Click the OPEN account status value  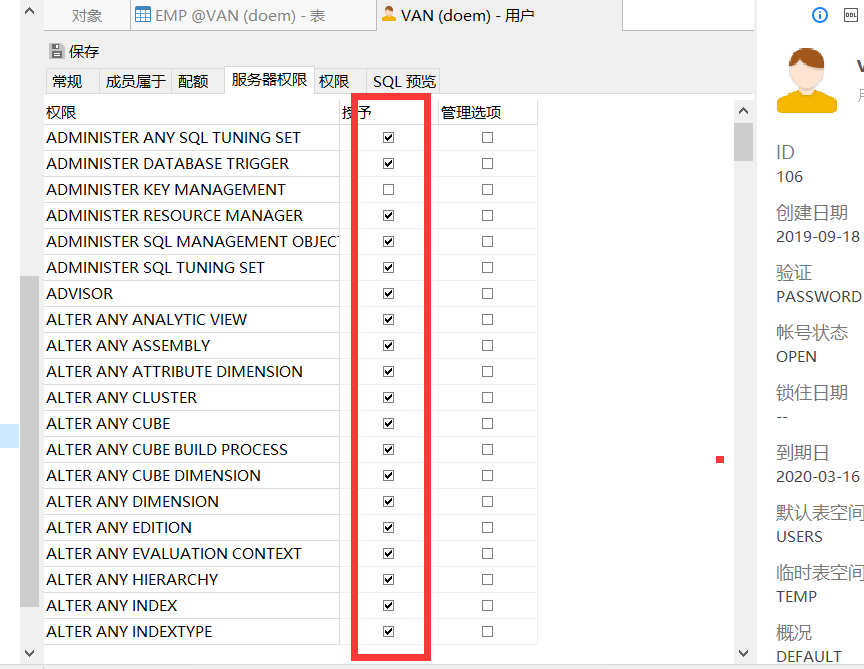tap(796, 357)
